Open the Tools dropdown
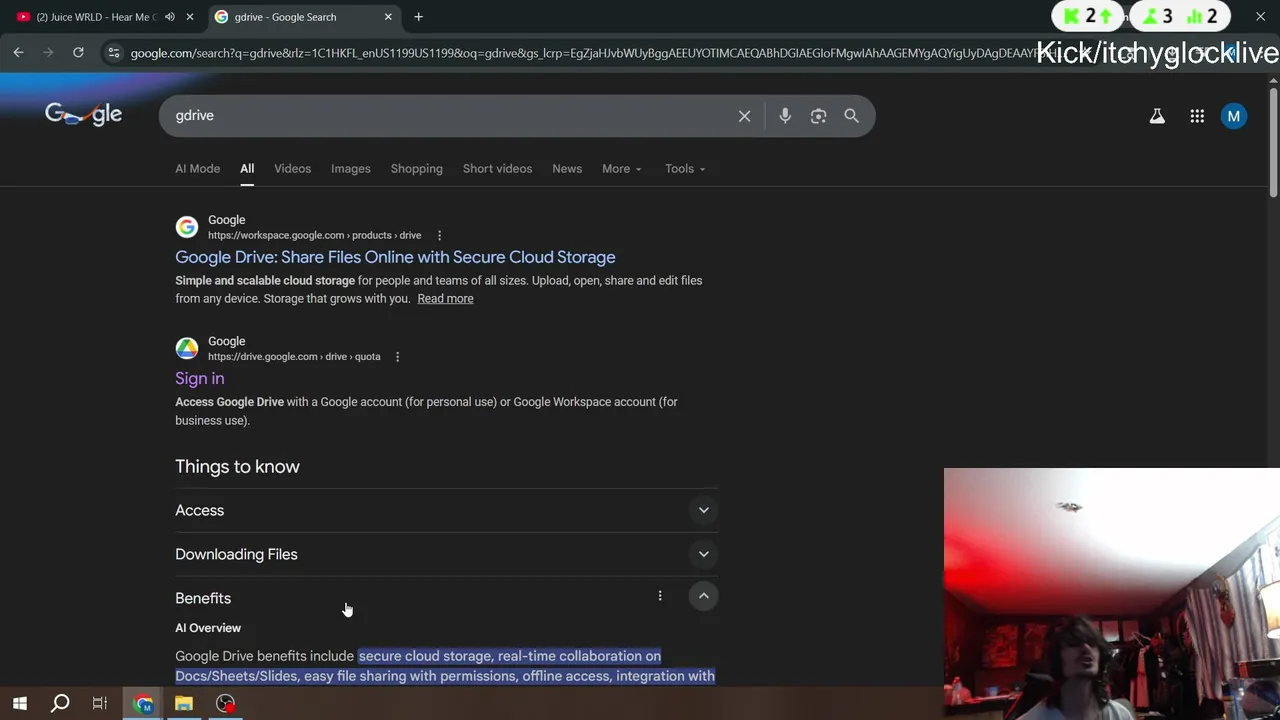Image resolution: width=1280 pixels, height=720 pixels. click(685, 169)
